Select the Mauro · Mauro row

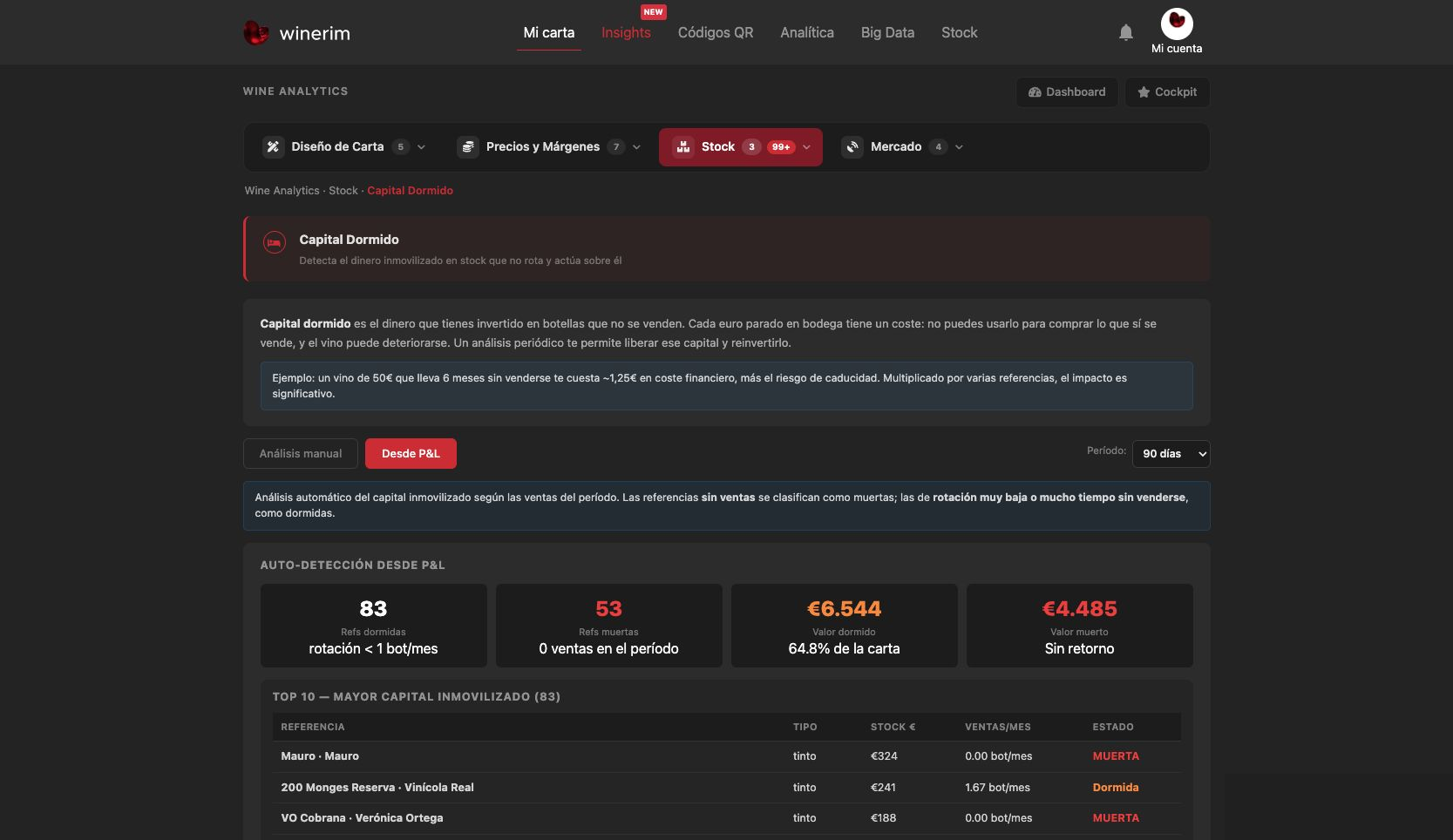click(x=727, y=756)
